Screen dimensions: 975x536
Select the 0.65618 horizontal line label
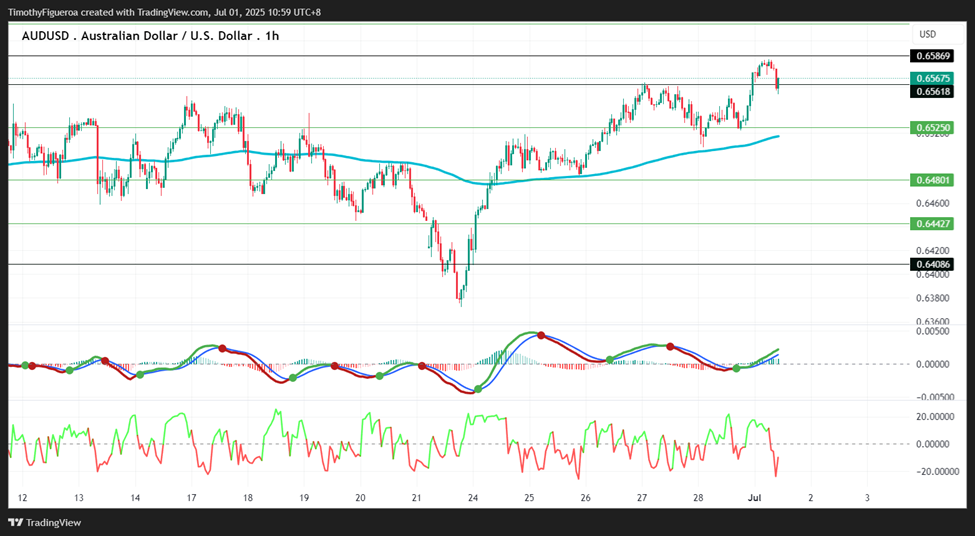point(931,91)
